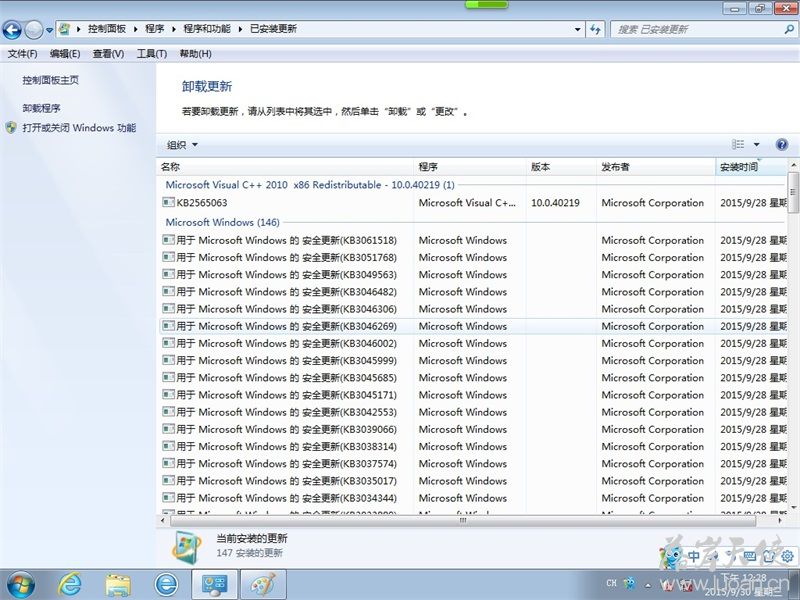The width and height of the screenshot is (800, 600).
Task: Click the icon of update KB3039066
Action: tap(168, 429)
